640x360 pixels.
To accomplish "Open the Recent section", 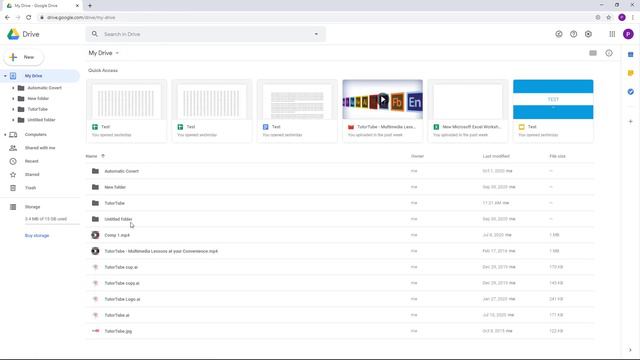I will (31, 161).
